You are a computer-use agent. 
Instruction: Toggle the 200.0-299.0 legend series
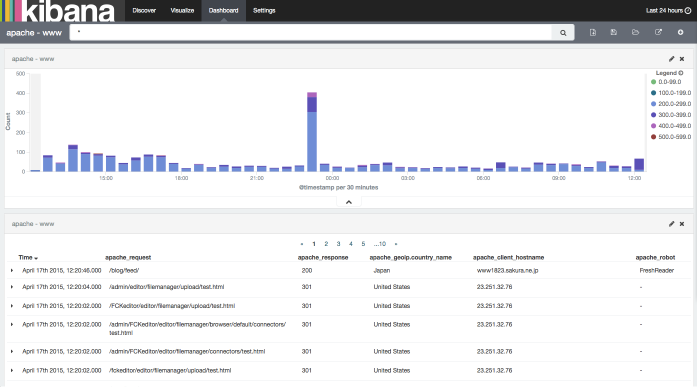coord(671,104)
